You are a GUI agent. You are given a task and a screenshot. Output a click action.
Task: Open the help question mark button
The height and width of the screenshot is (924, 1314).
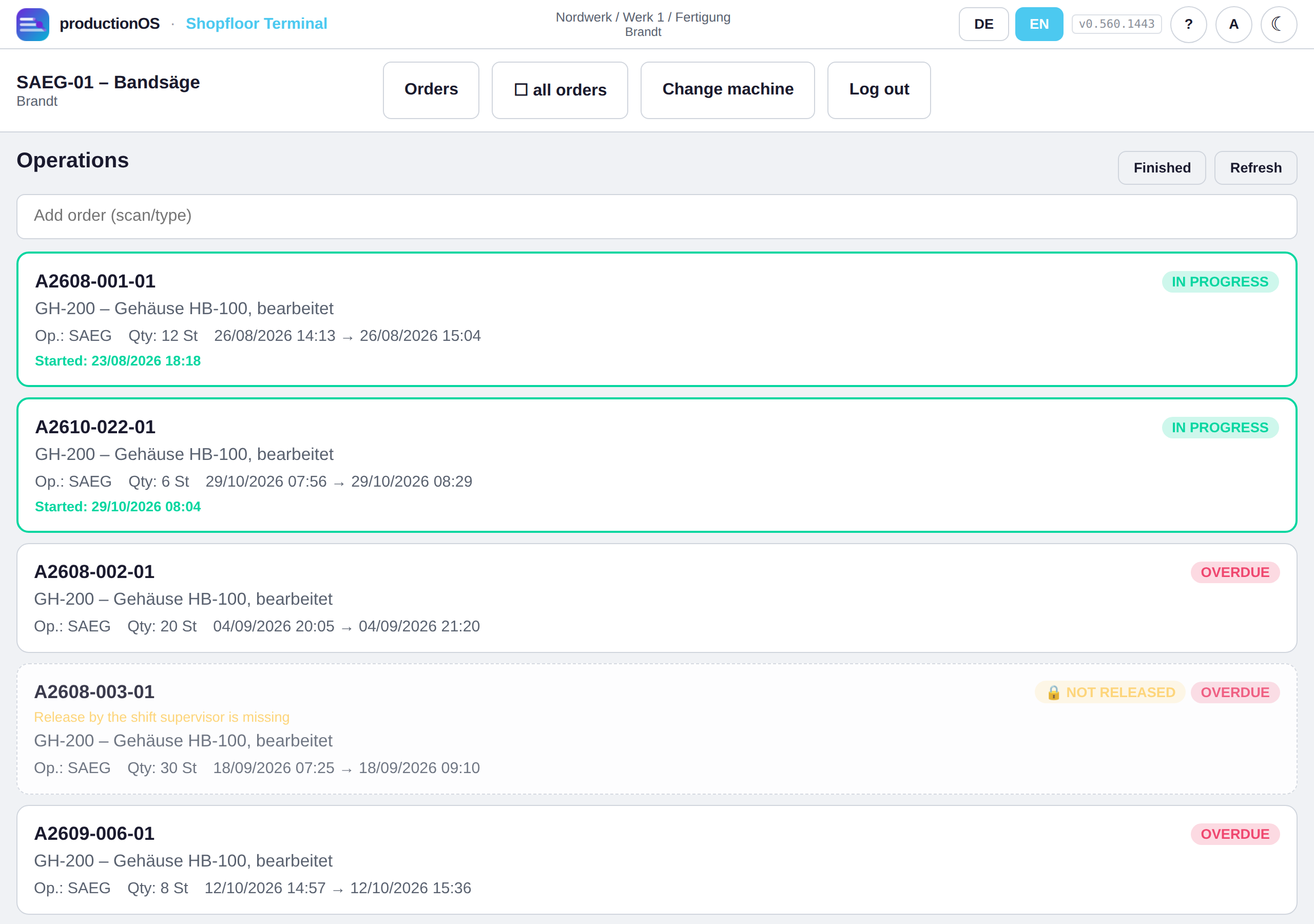click(1189, 25)
